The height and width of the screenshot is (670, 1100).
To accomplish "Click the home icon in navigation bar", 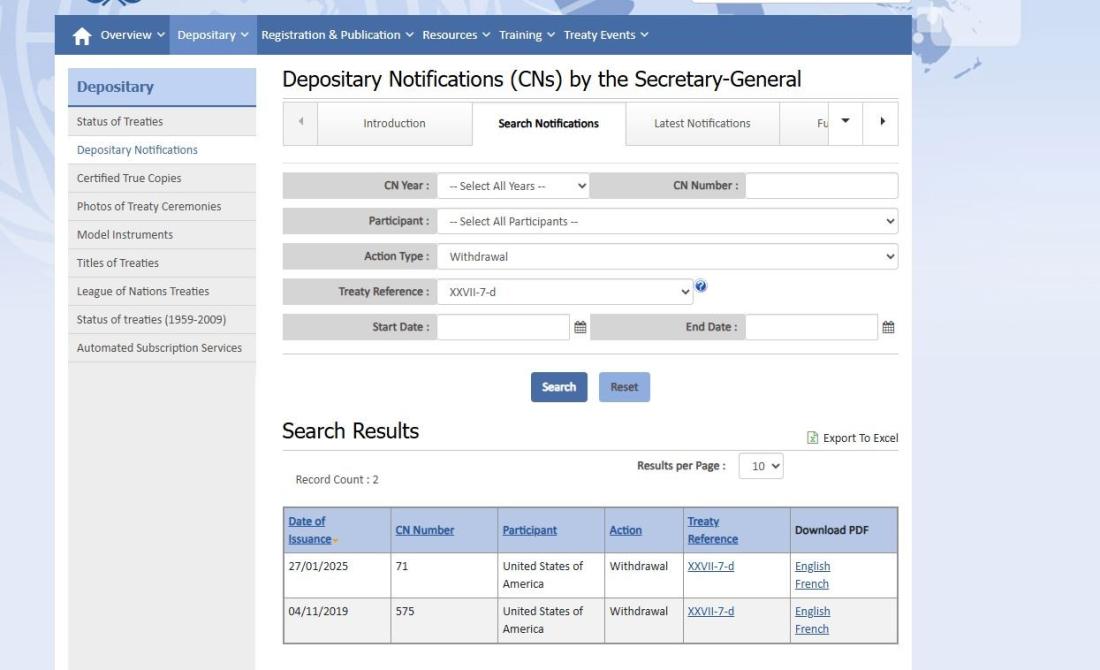I will 83,35.
